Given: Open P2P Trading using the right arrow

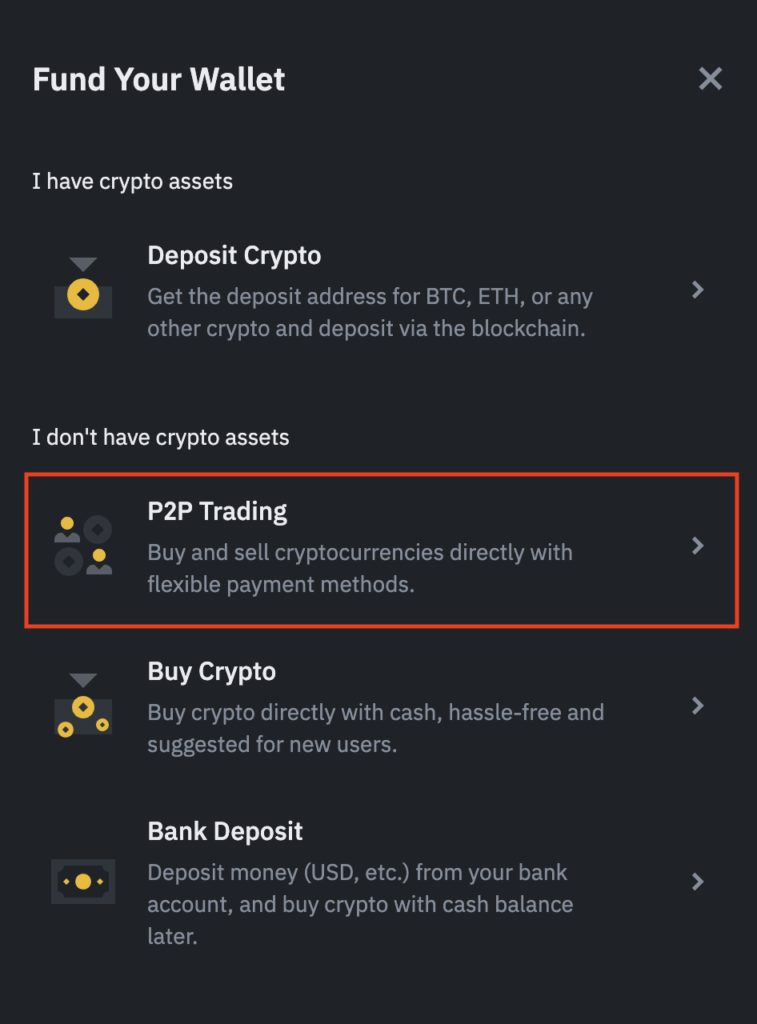Looking at the screenshot, I should [x=699, y=547].
